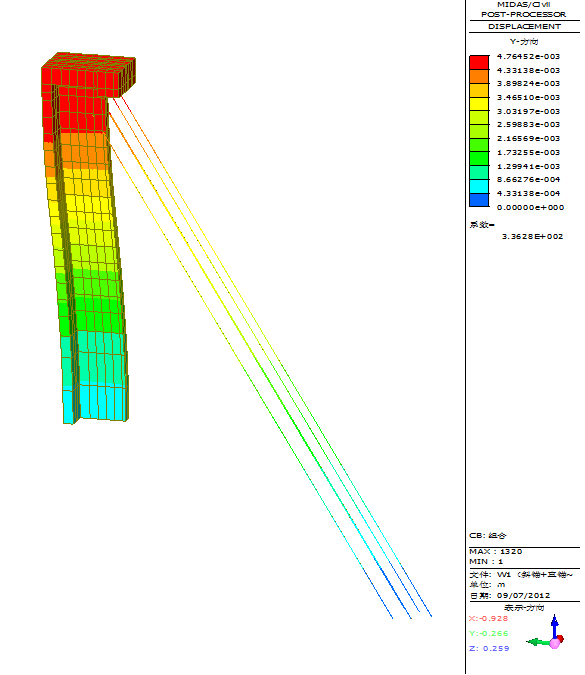
Task: Click the green 1.73255e-003 legend color
Action: click(479, 159)
